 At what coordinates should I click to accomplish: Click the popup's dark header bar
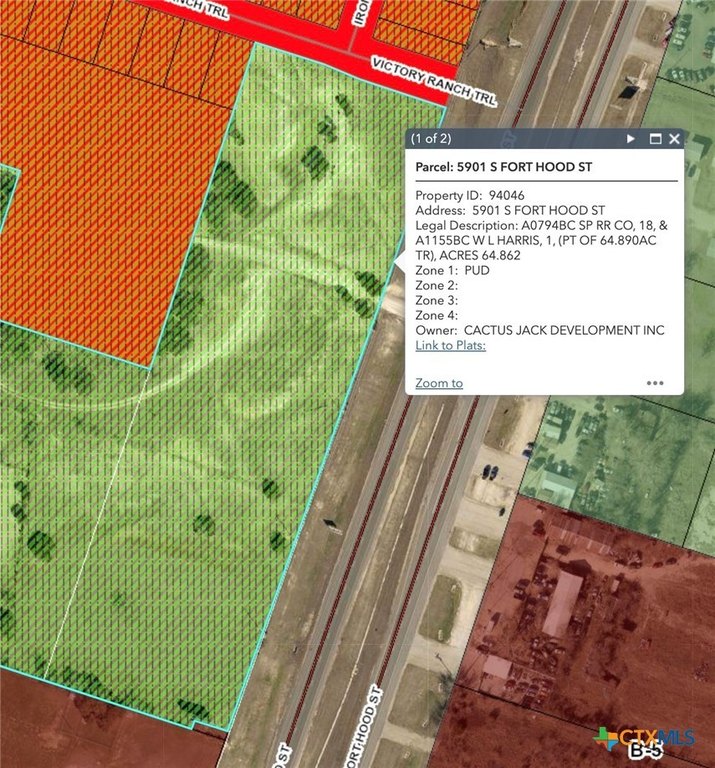click(520, 139)
